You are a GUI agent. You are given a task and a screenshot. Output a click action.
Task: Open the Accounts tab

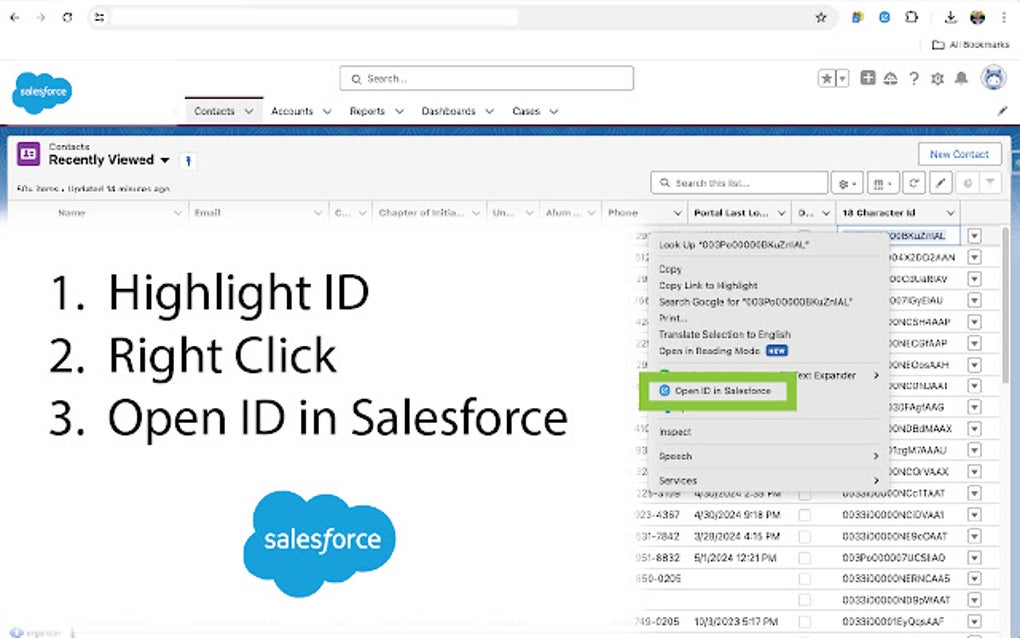(292, 111)
